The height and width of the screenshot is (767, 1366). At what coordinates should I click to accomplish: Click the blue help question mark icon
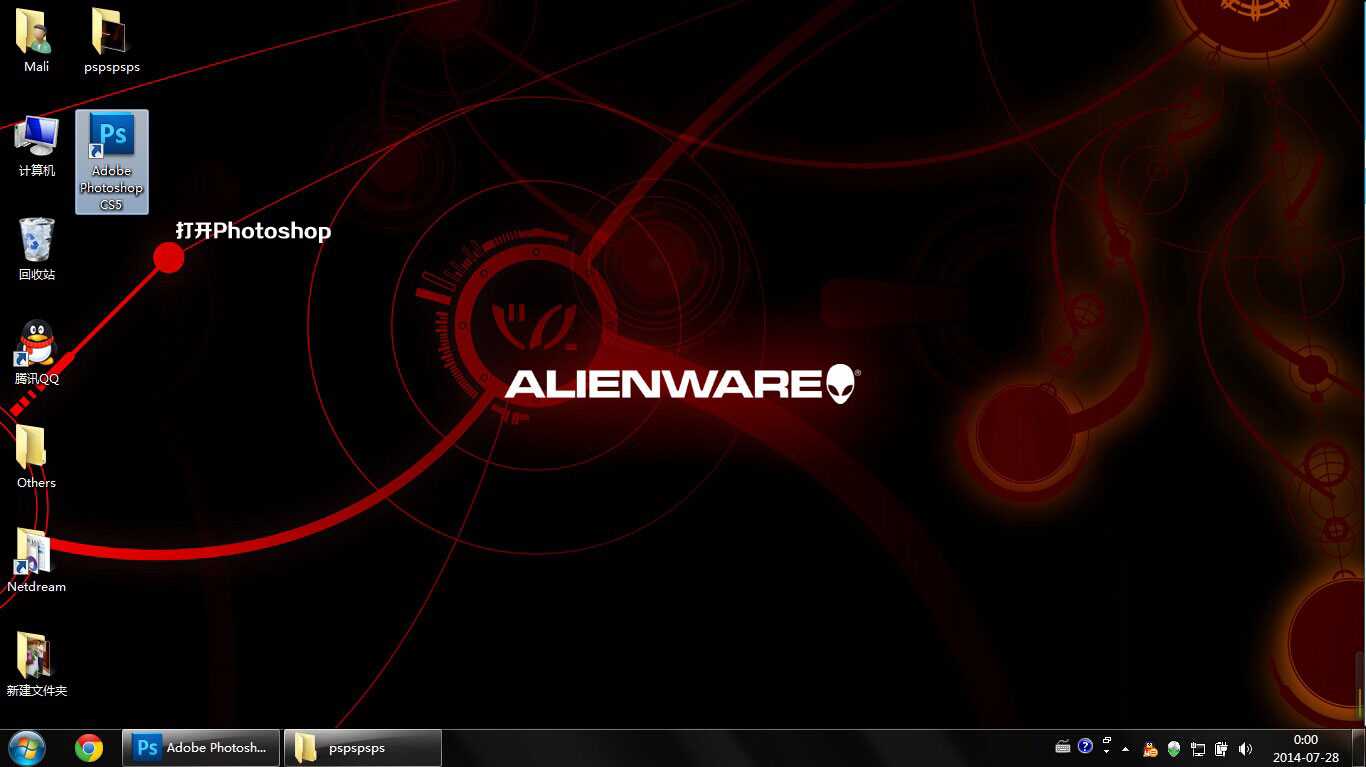pos(1085,746)
